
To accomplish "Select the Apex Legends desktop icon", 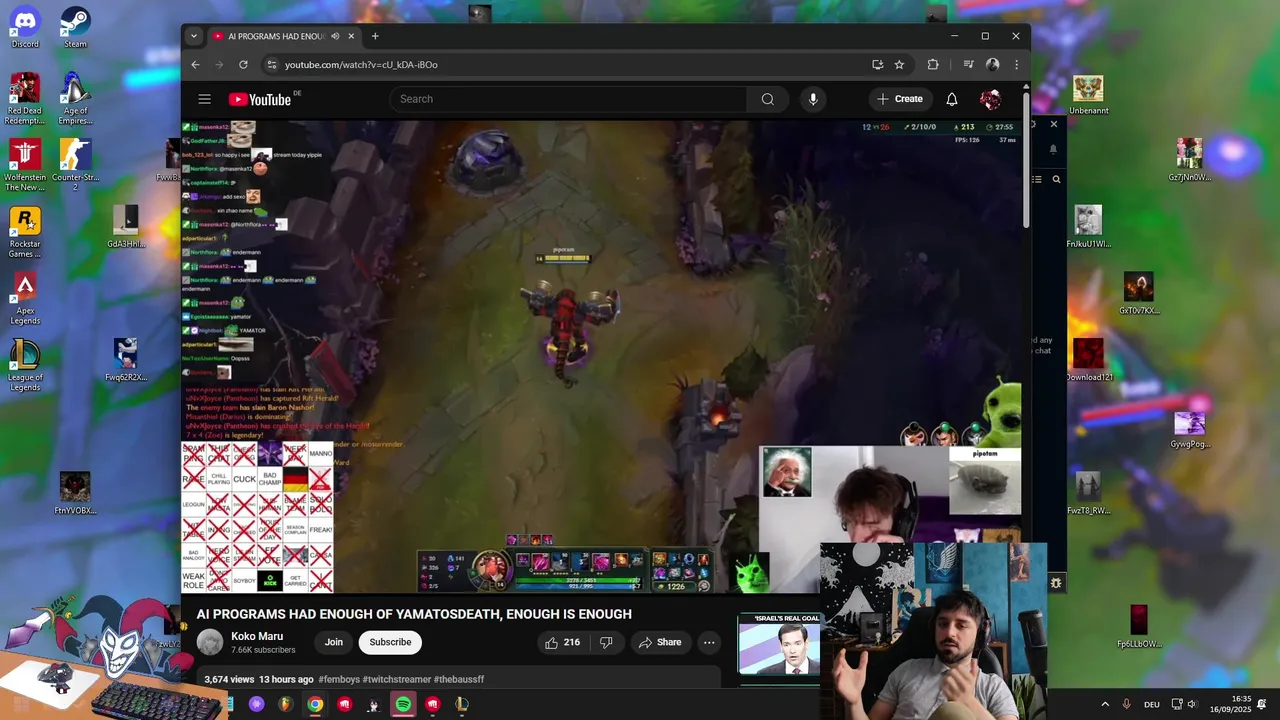I will [25, 298].
